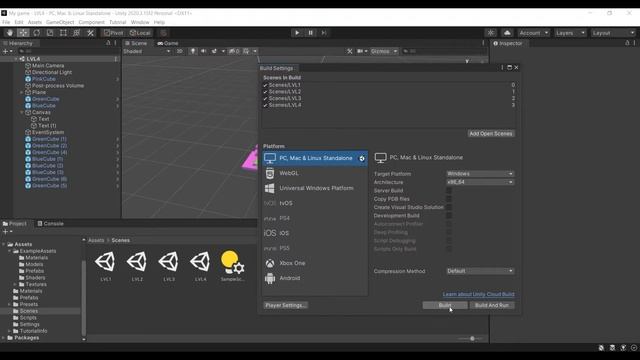Open Scene view component tools icon
The width and height of the screenshot is (640, 360).
tap(350, 51)
